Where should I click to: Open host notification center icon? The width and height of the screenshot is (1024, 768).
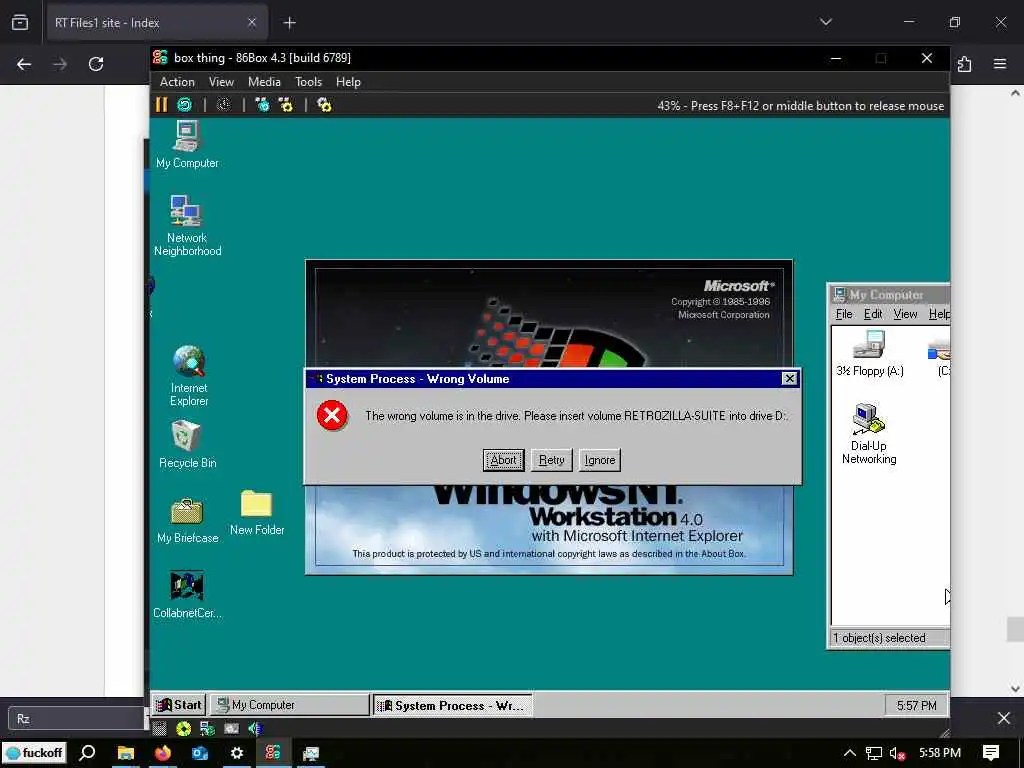tap(991, 753)
